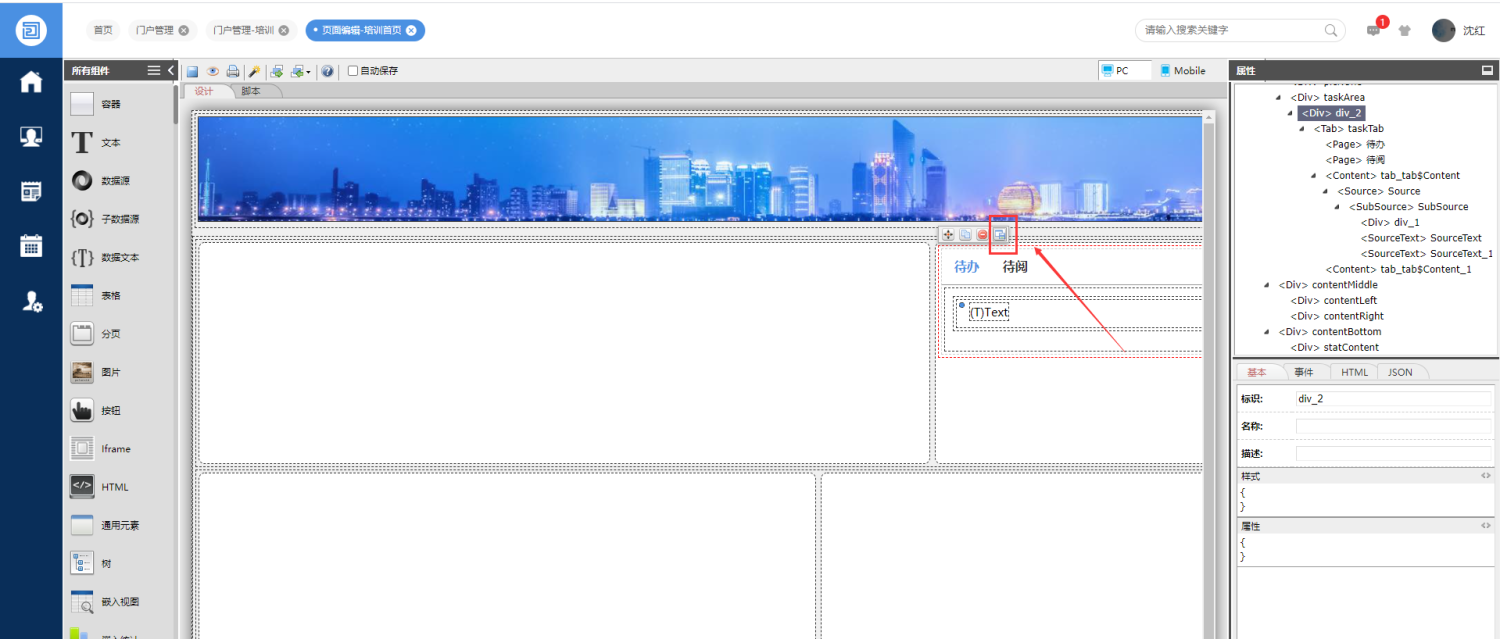
Task: Select the 按钮 button component
Action: (96, 411)
